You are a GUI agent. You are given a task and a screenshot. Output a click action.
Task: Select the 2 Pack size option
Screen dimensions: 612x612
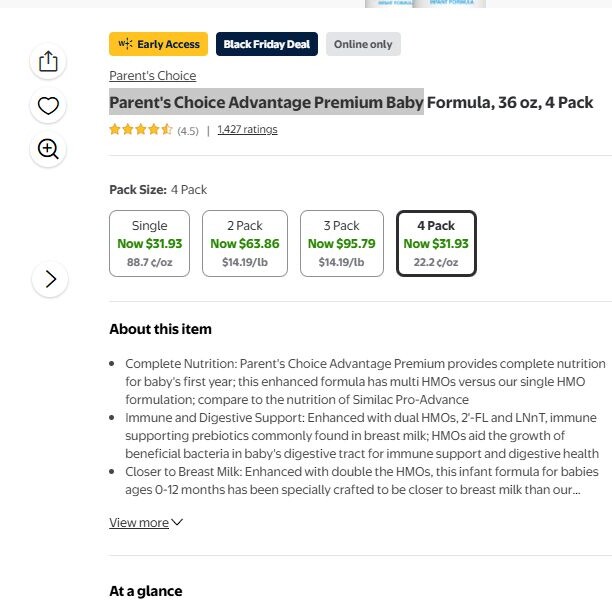coord(244,243)
